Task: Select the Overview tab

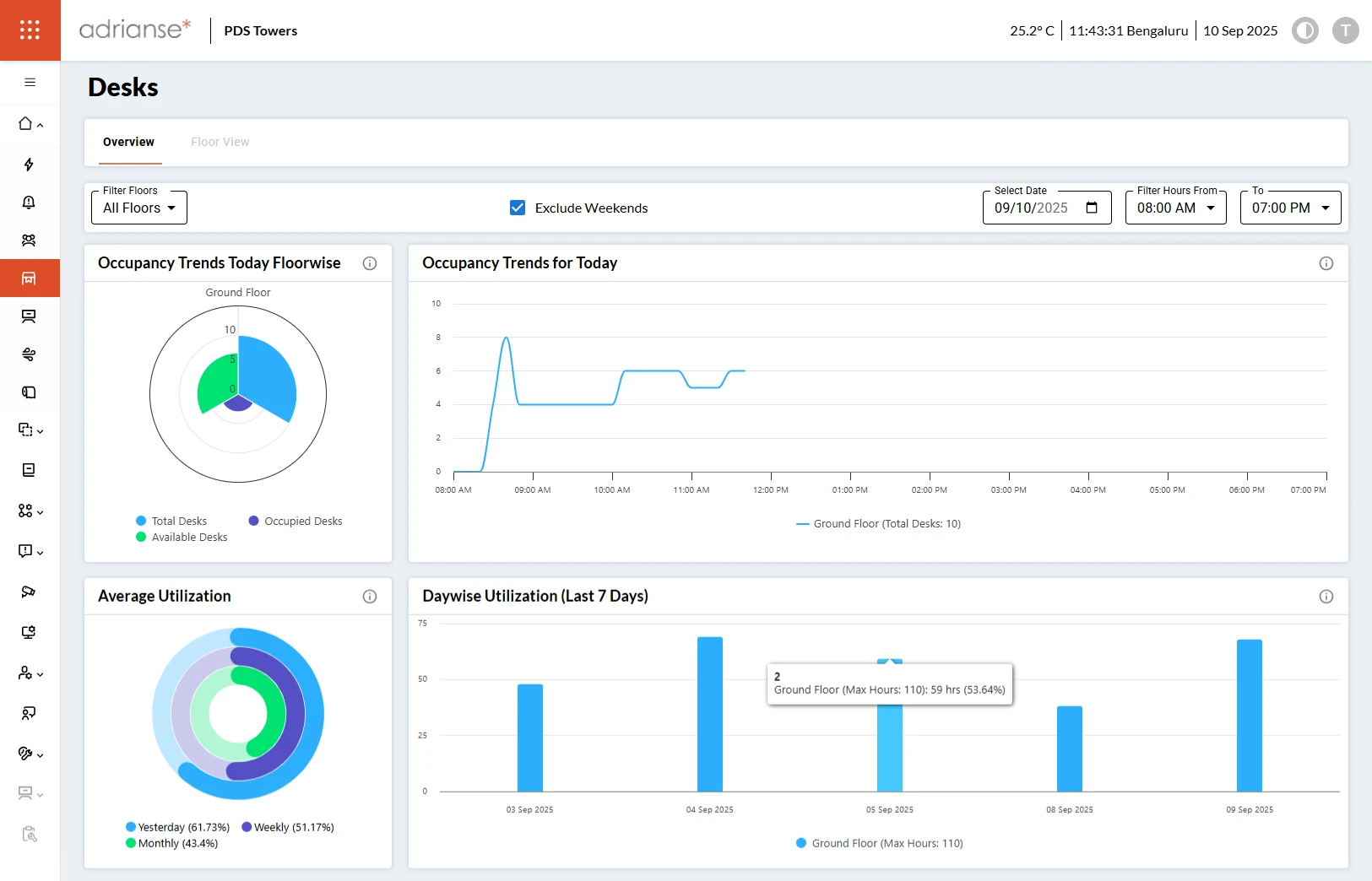Action: click(x=128, y=142)
